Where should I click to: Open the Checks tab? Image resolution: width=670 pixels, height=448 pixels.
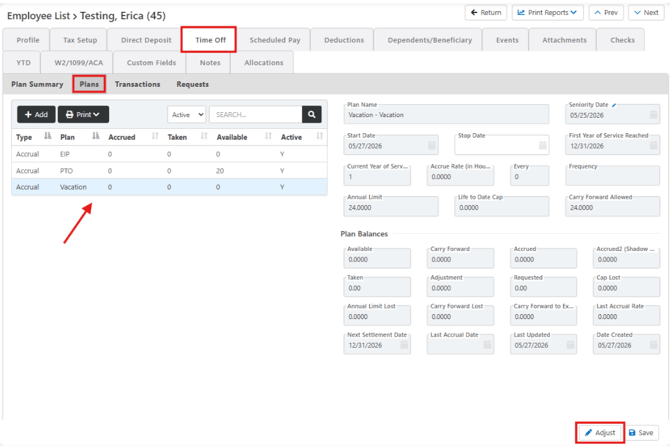(x=621, y=40)
